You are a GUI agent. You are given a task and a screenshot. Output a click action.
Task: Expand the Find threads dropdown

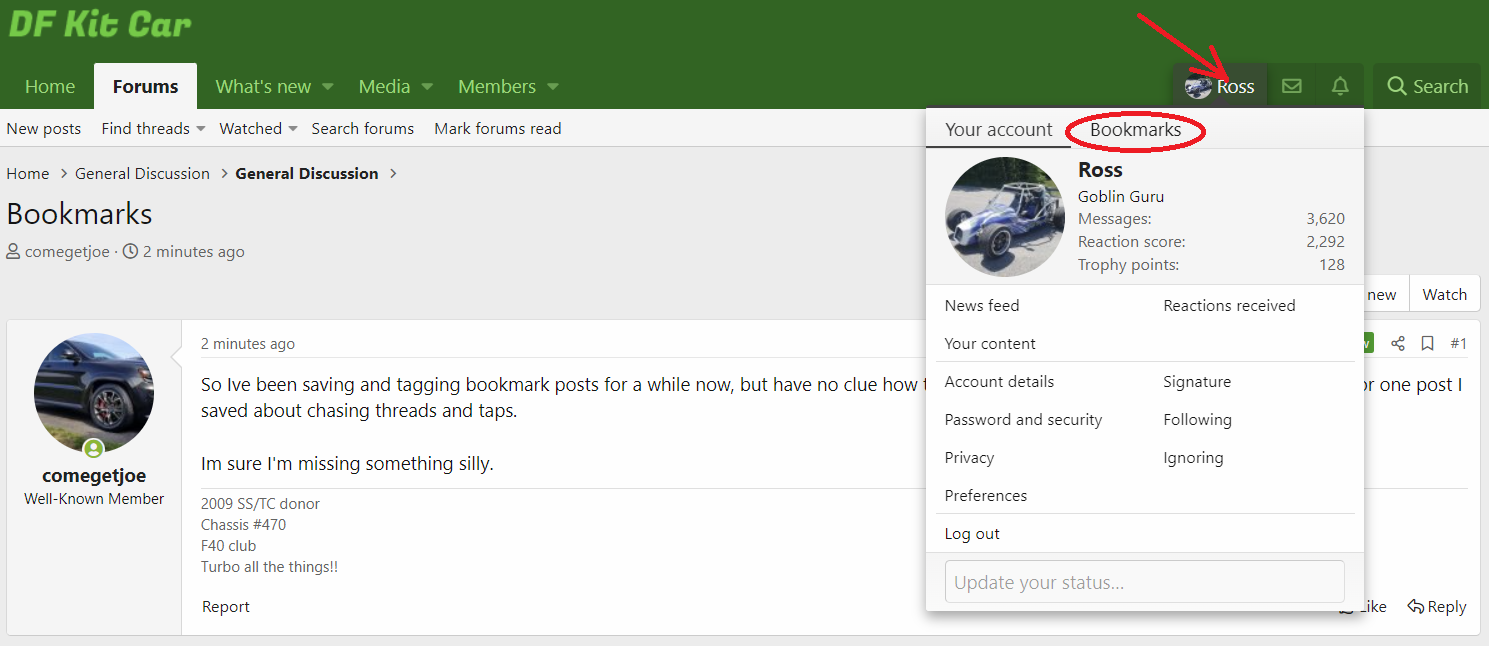tap(200, 129)
